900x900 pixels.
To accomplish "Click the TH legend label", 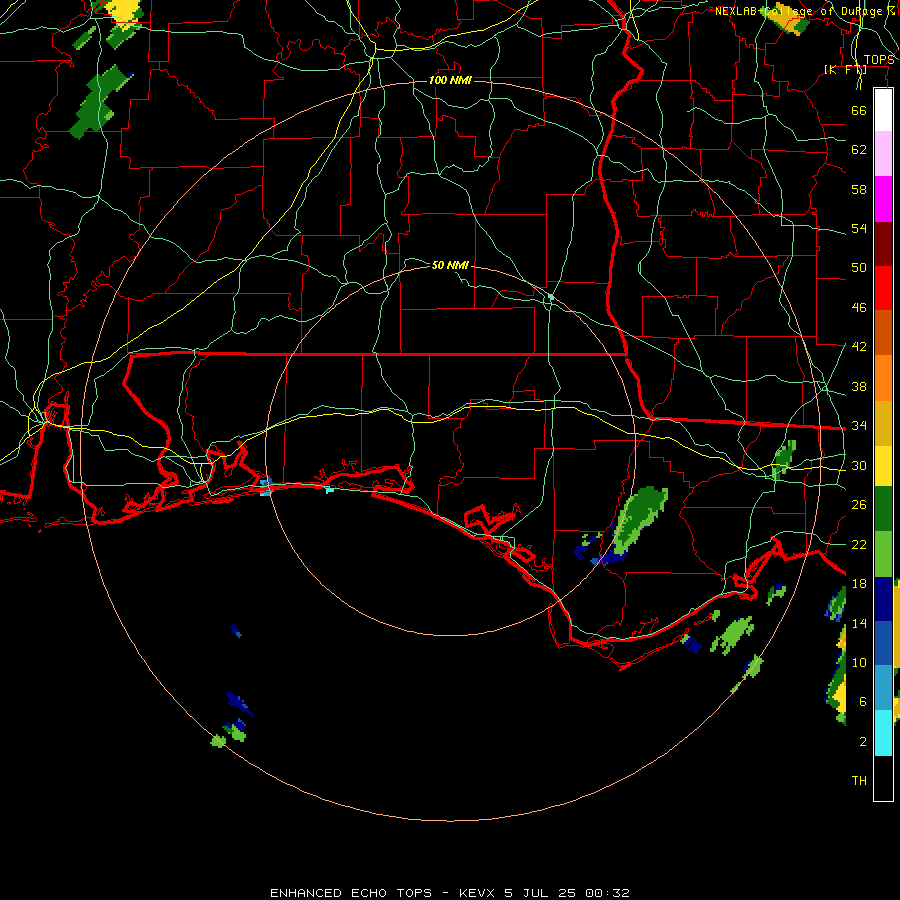I will click(859, 781).
